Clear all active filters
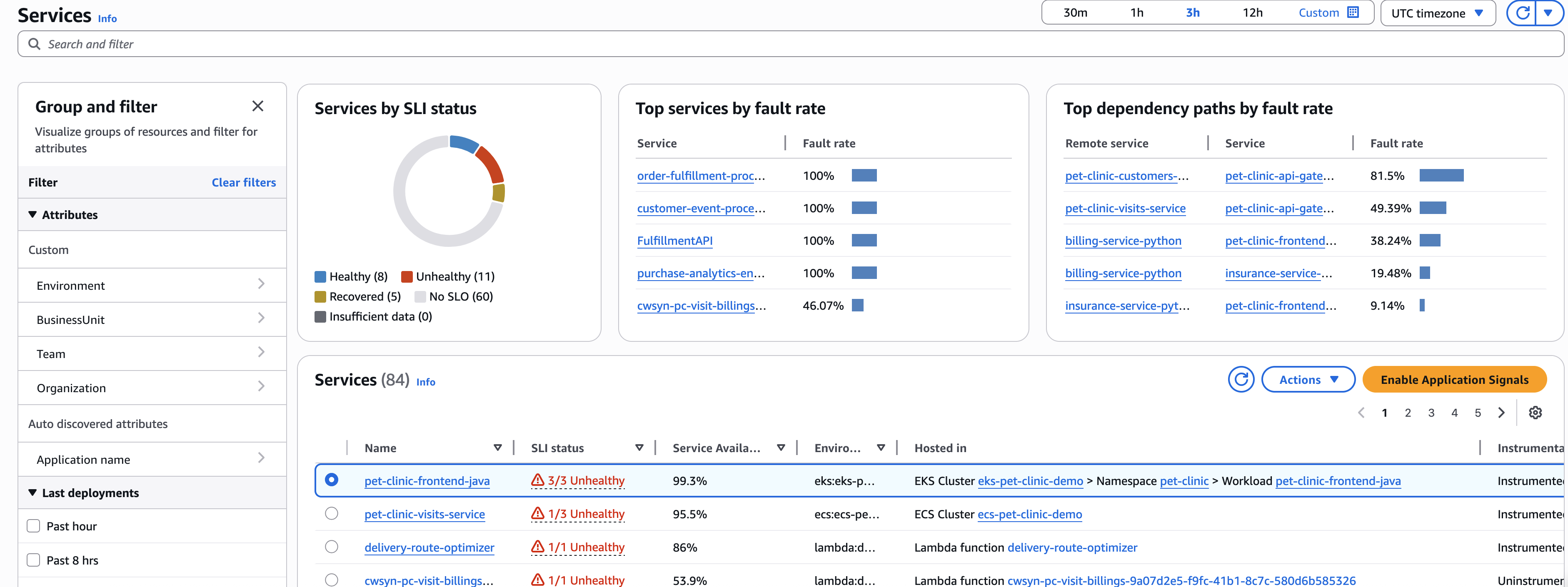The width and height of the screenshot is (1568, 587). pyautogui.click(x=243, y=182)
